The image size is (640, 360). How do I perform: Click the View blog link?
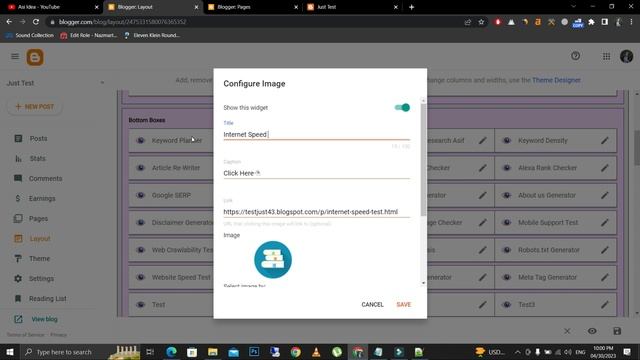pyautogui.click(x=44, y=319)
